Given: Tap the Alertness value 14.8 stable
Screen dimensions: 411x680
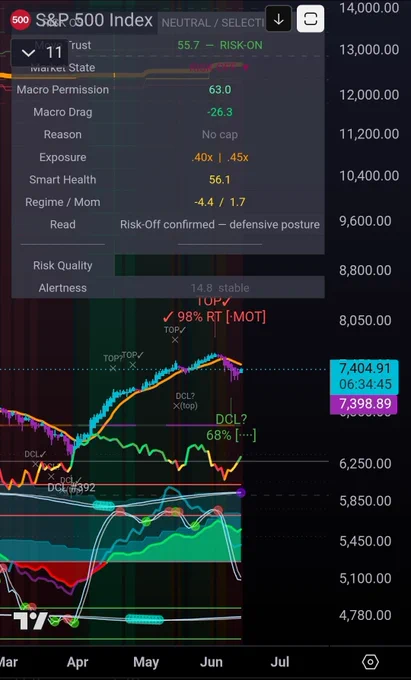Looking at the screenshot, I should click(220, 288).
